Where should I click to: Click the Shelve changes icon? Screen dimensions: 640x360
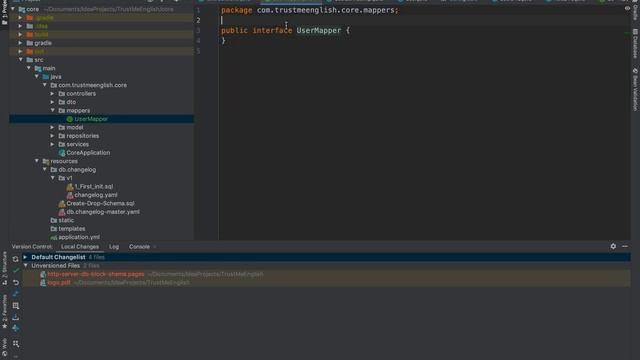(x=16, y=317)
